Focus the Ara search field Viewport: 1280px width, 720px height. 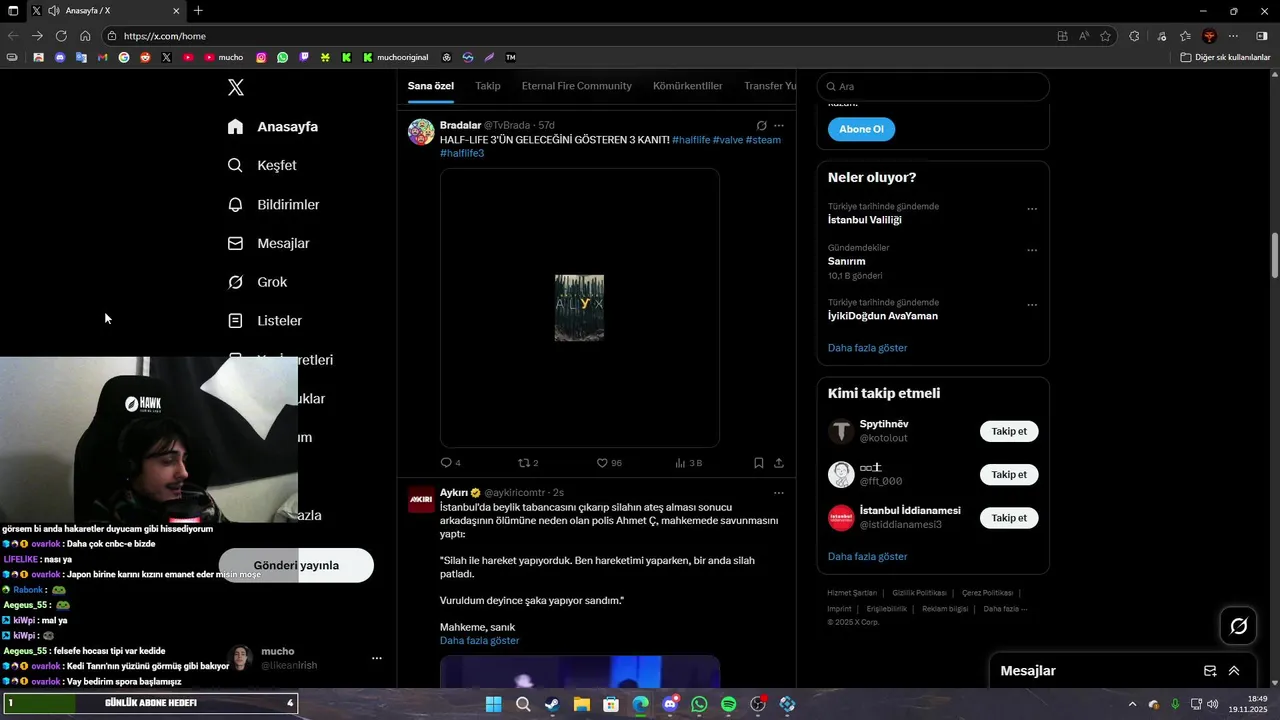tap(933, 87)
